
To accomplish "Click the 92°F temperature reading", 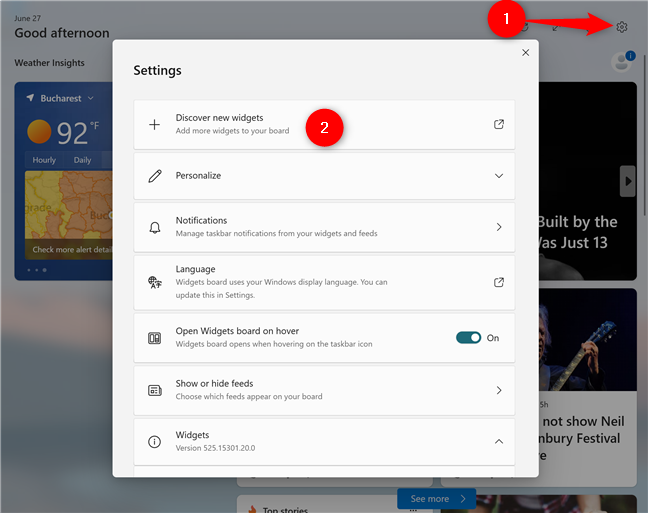I will 78,133.
